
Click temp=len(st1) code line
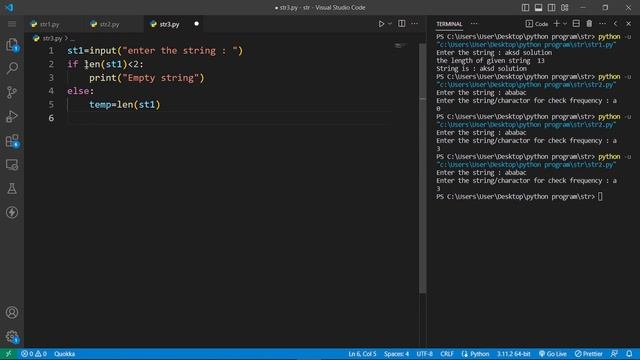click(125, 104)
